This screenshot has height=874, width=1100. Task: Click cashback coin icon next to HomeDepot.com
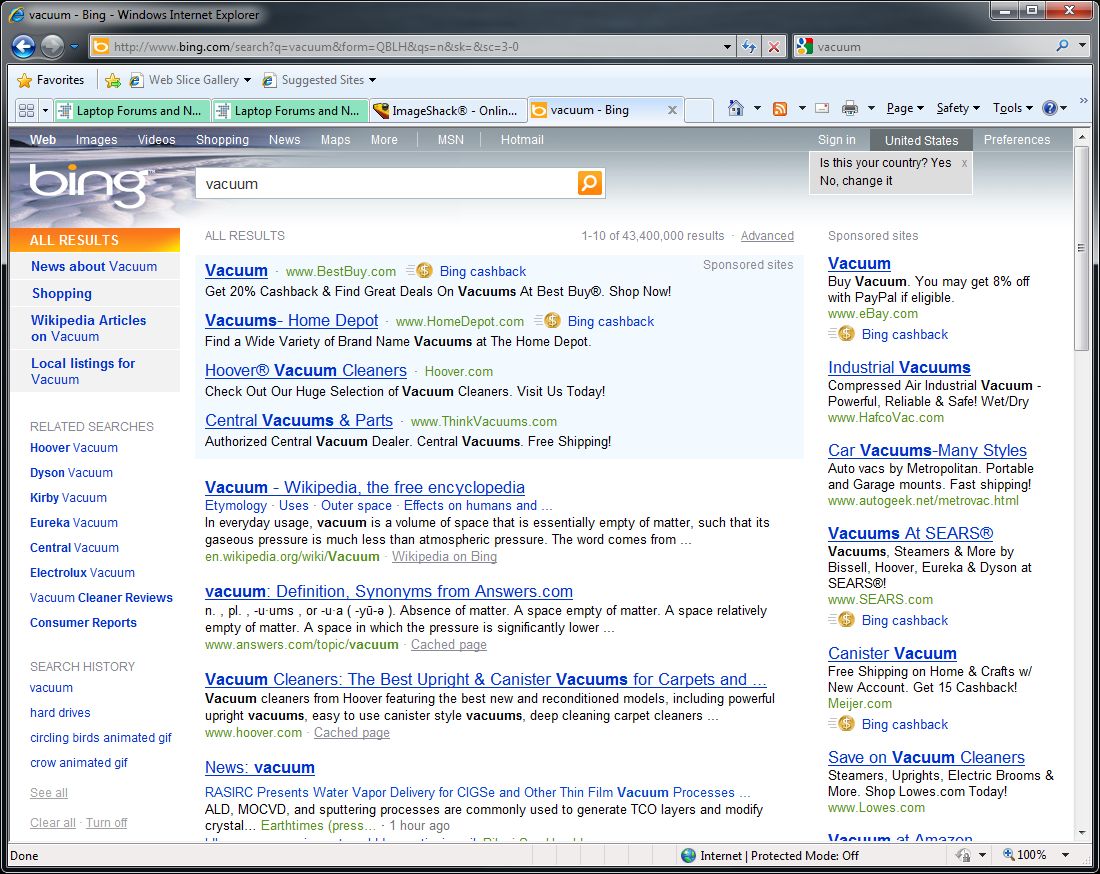click(x=552, y=321)
